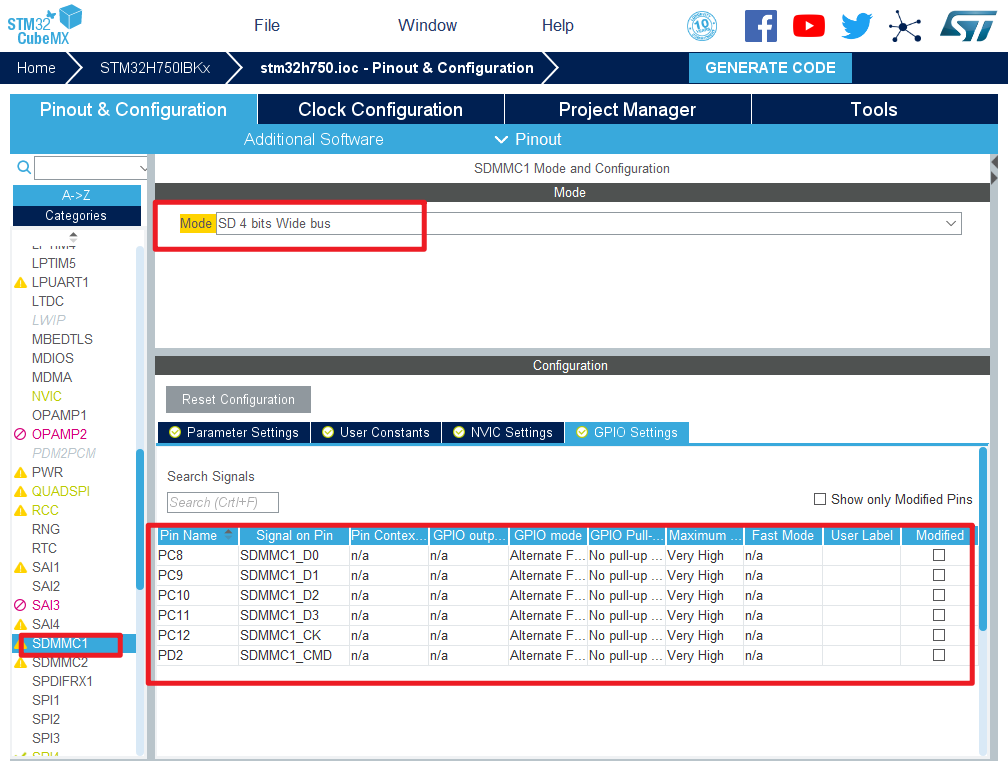This screenshot has width=1008, height=771.
Task: Click the search magnifier icon in sidebar
Action: [24, 168]
